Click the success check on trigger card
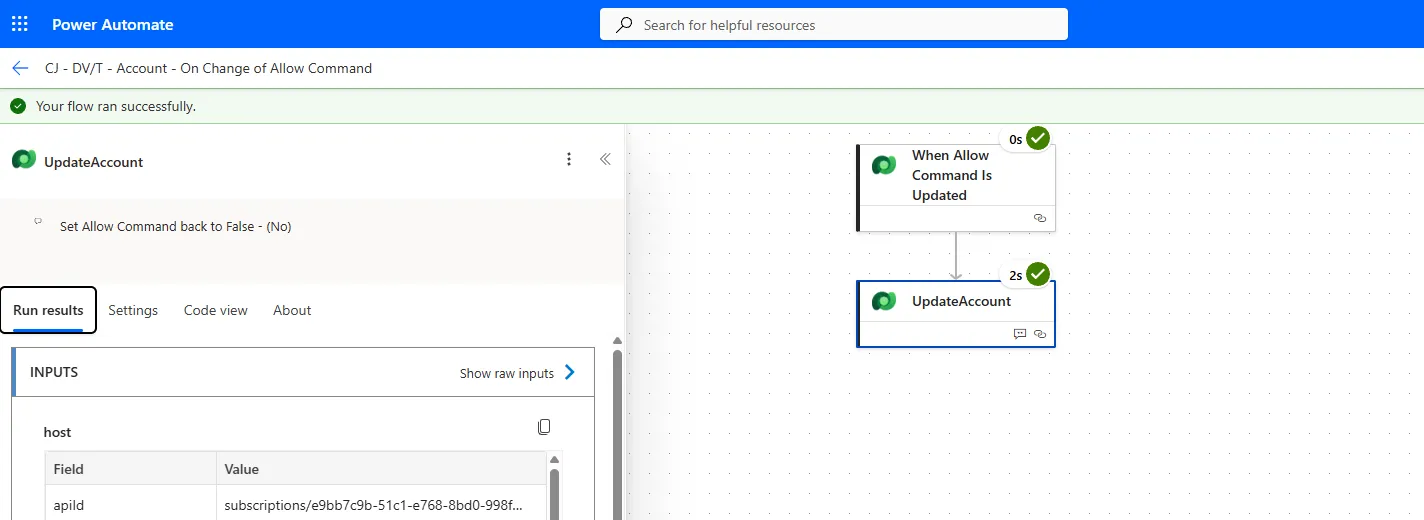1424x520 pixels. point(1038,138)
